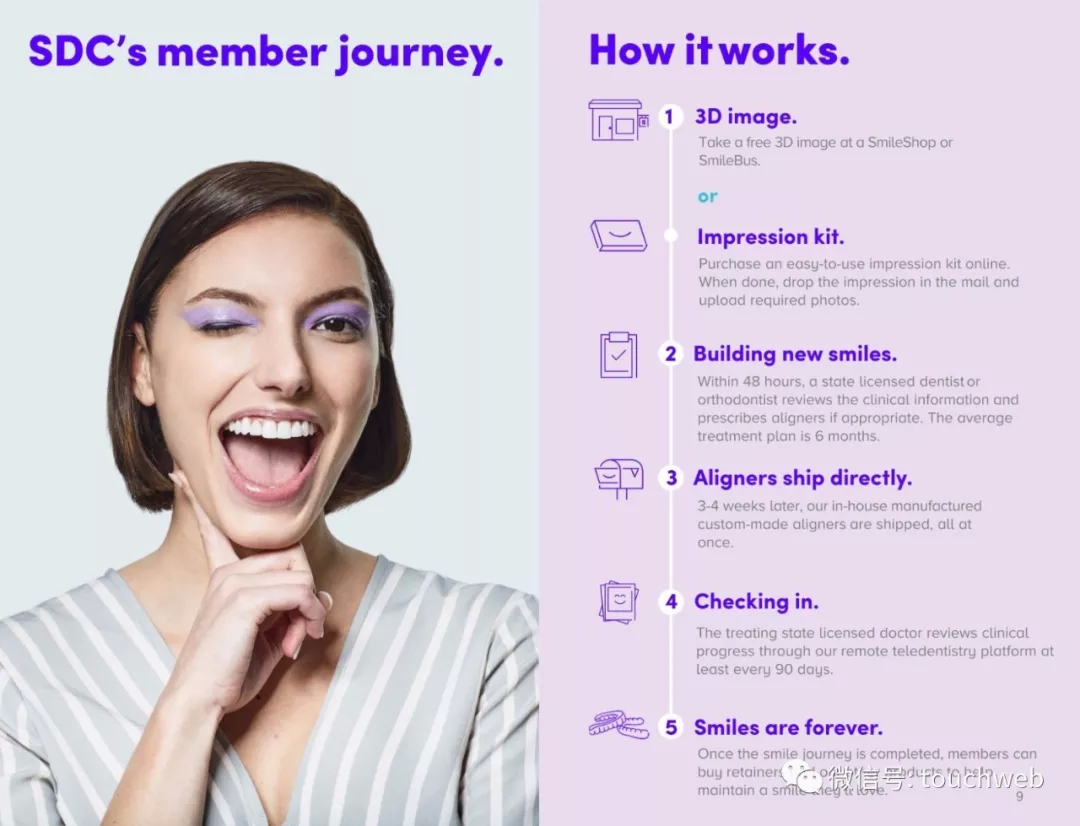Click the 'Smiles are forever.' heading
The height and width of the screenshot is (826, 1080).
[788, 727]
